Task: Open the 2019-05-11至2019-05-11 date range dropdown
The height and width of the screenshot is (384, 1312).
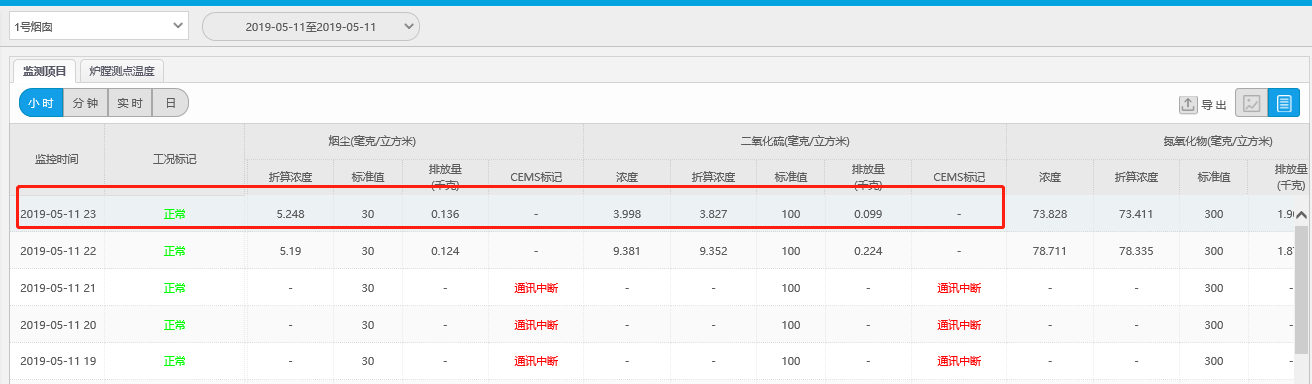Action: [x=311, y=27]
